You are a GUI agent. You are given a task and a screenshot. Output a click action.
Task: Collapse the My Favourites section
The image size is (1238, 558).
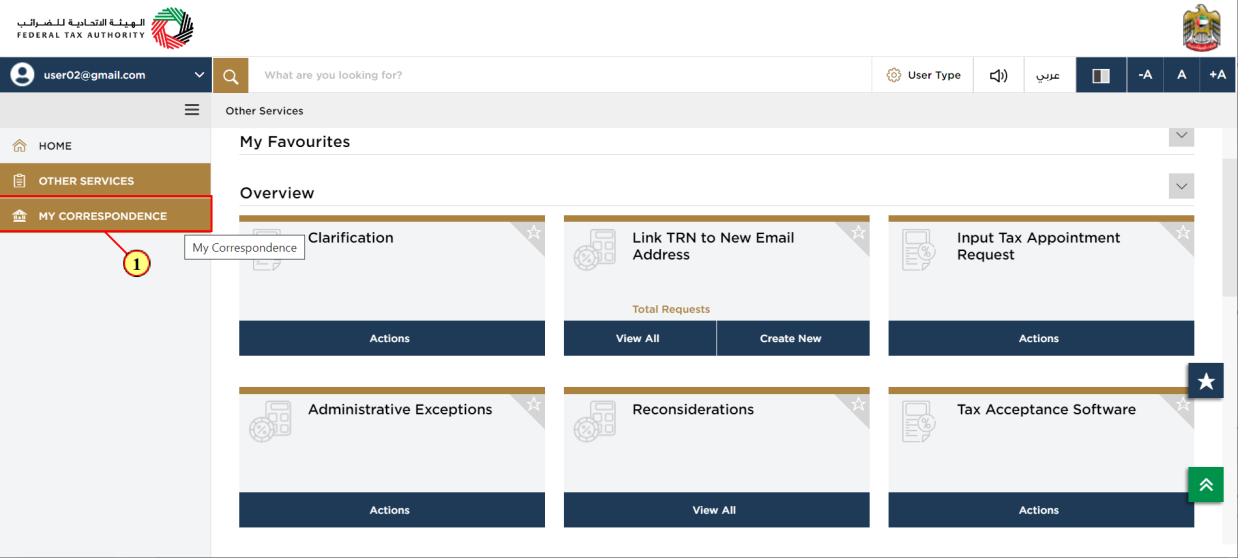1181,135
